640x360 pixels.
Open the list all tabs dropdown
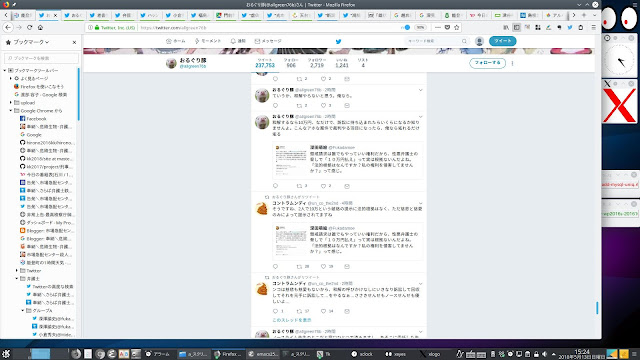(x=594, y=15)
